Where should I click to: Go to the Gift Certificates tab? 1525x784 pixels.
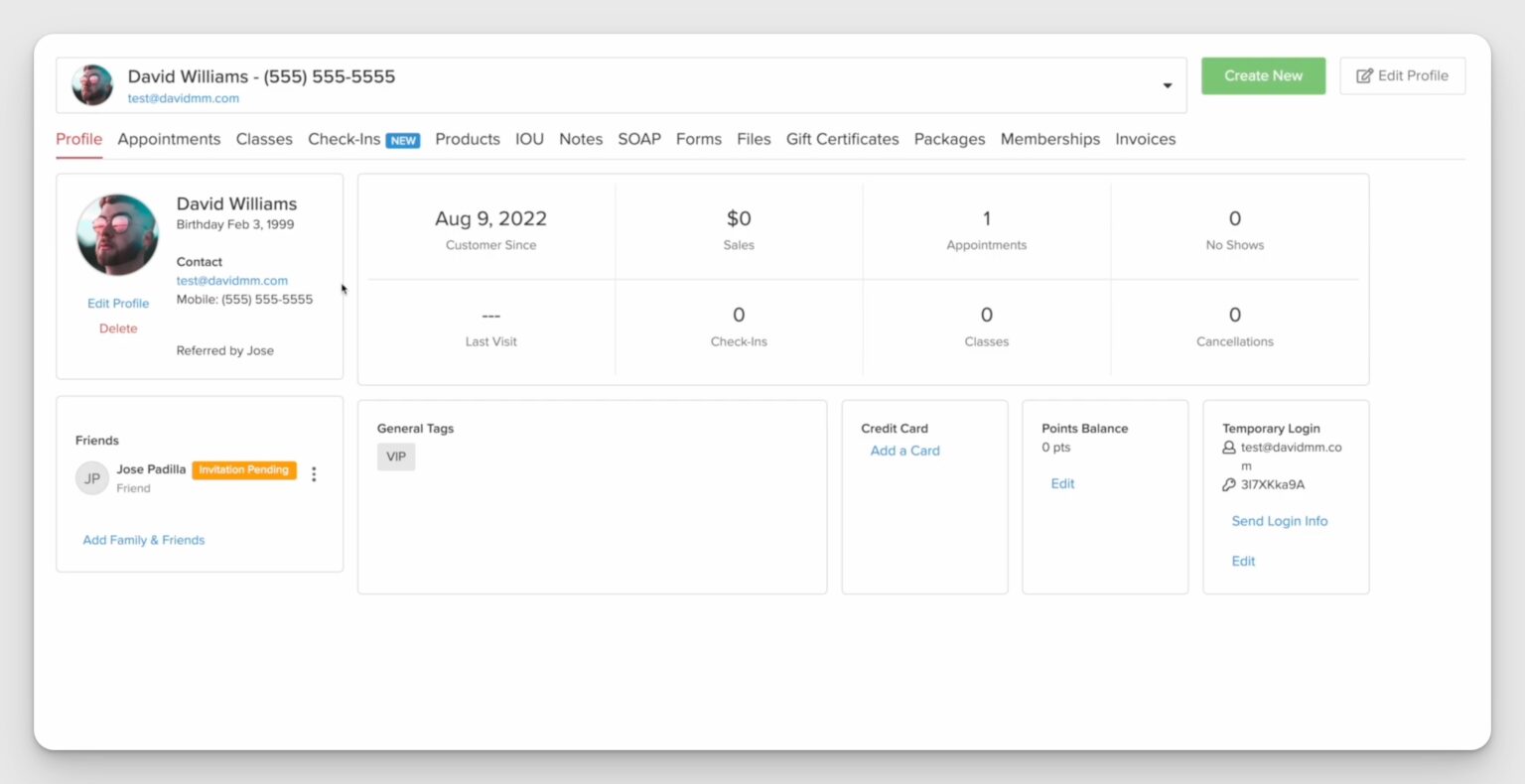click(x=842, y=139)
